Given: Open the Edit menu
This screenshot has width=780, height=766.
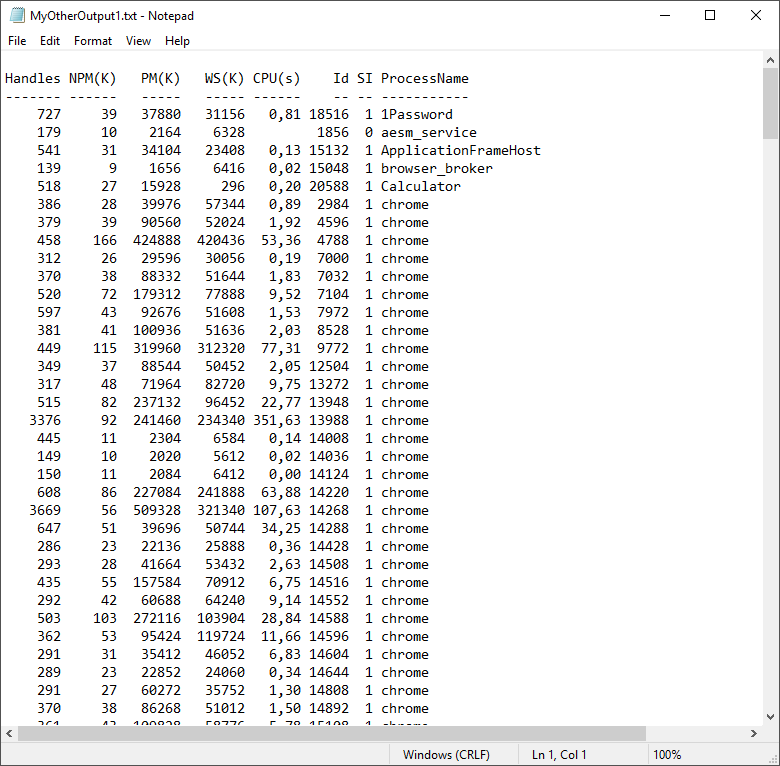Looking at the screenshot, I should (x=50, y=41).
